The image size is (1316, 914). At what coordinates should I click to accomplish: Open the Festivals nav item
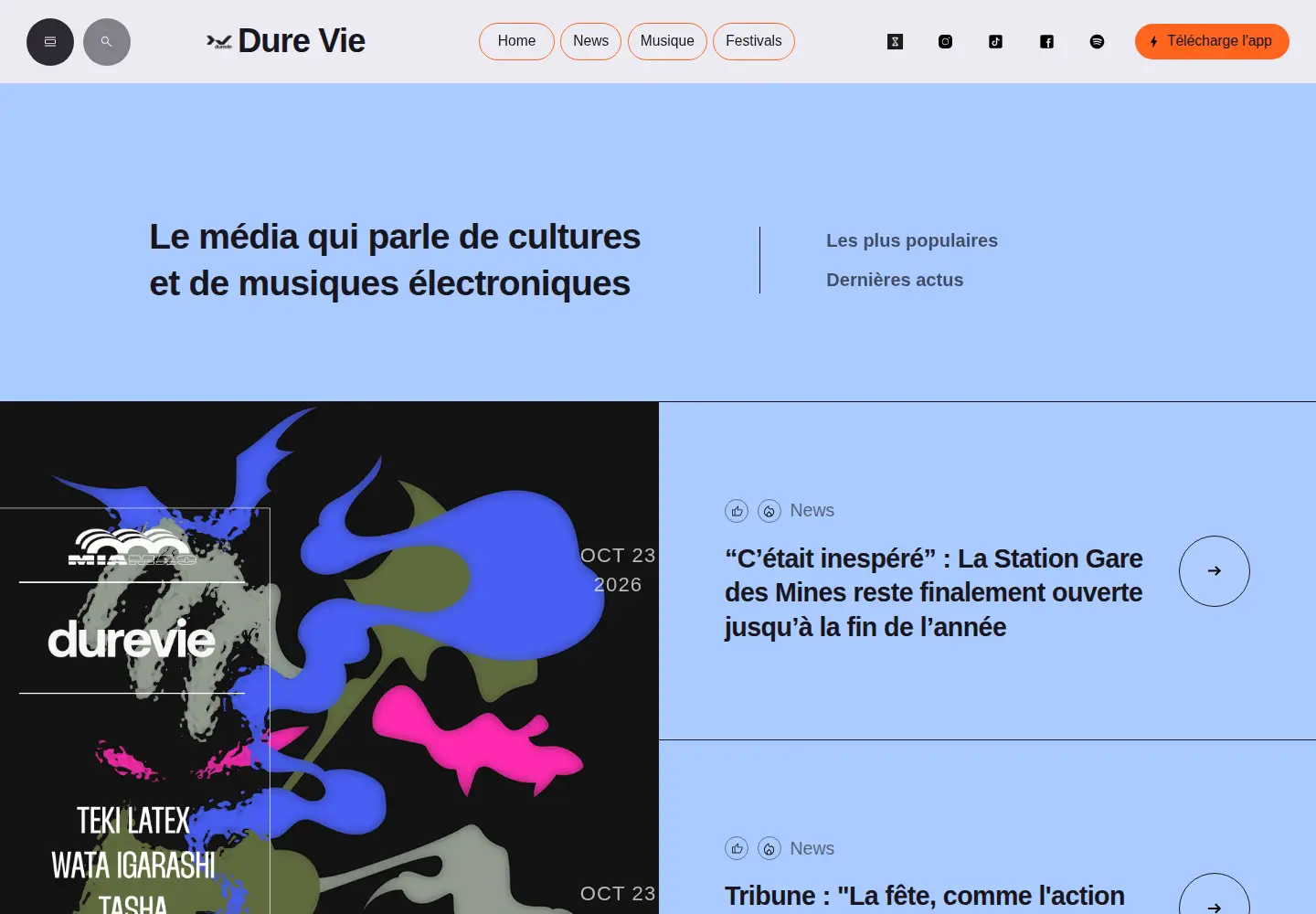pyautogui.click(x=754, y=41)
